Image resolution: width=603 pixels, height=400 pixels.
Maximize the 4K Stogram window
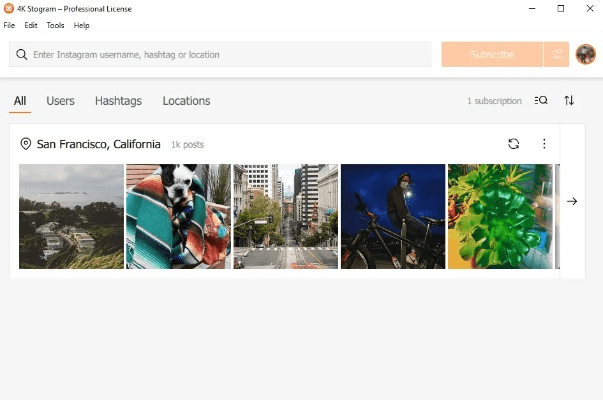pyautogui.click(x=561, y=8)
